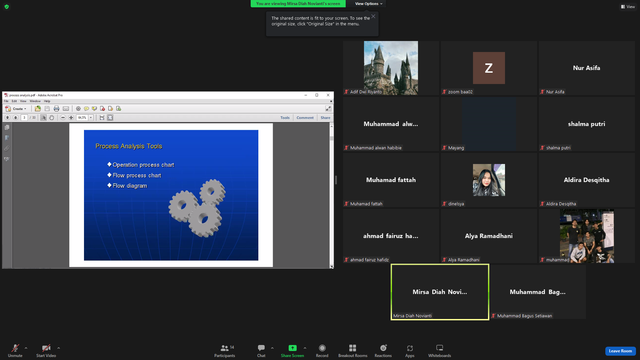Open the zoom level dropdown arrow
This screenshot has height=360, width=640.
click(91, 118)
